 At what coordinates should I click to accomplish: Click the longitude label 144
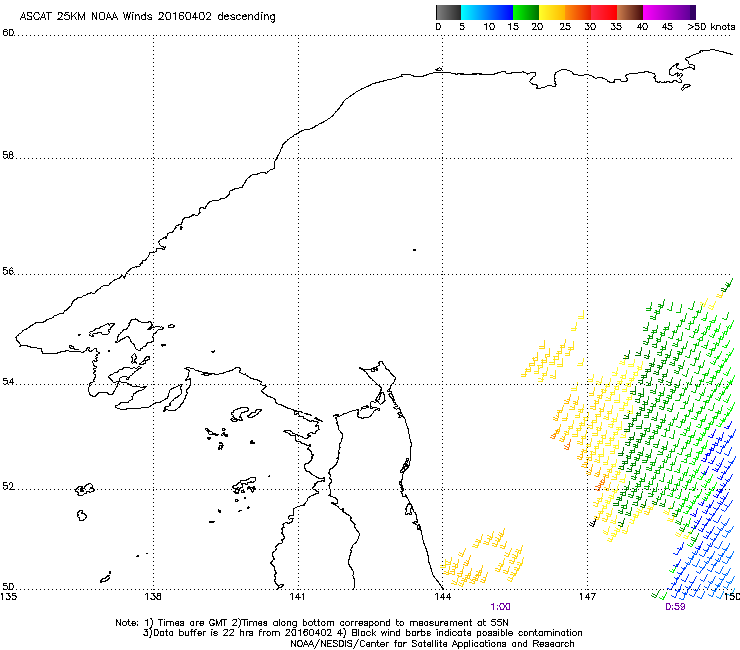pos(443,597)
